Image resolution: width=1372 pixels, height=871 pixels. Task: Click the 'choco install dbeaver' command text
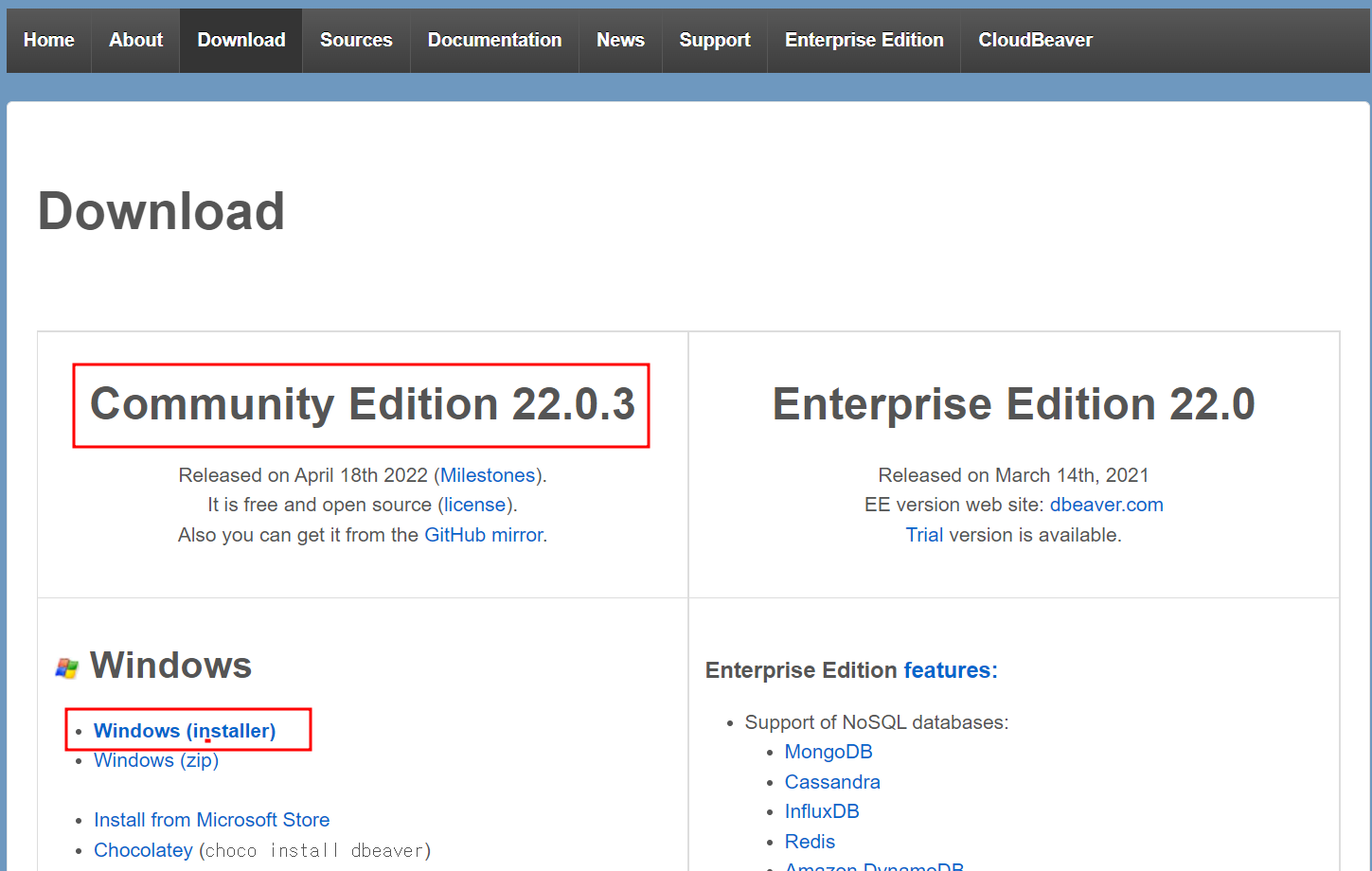315,850
